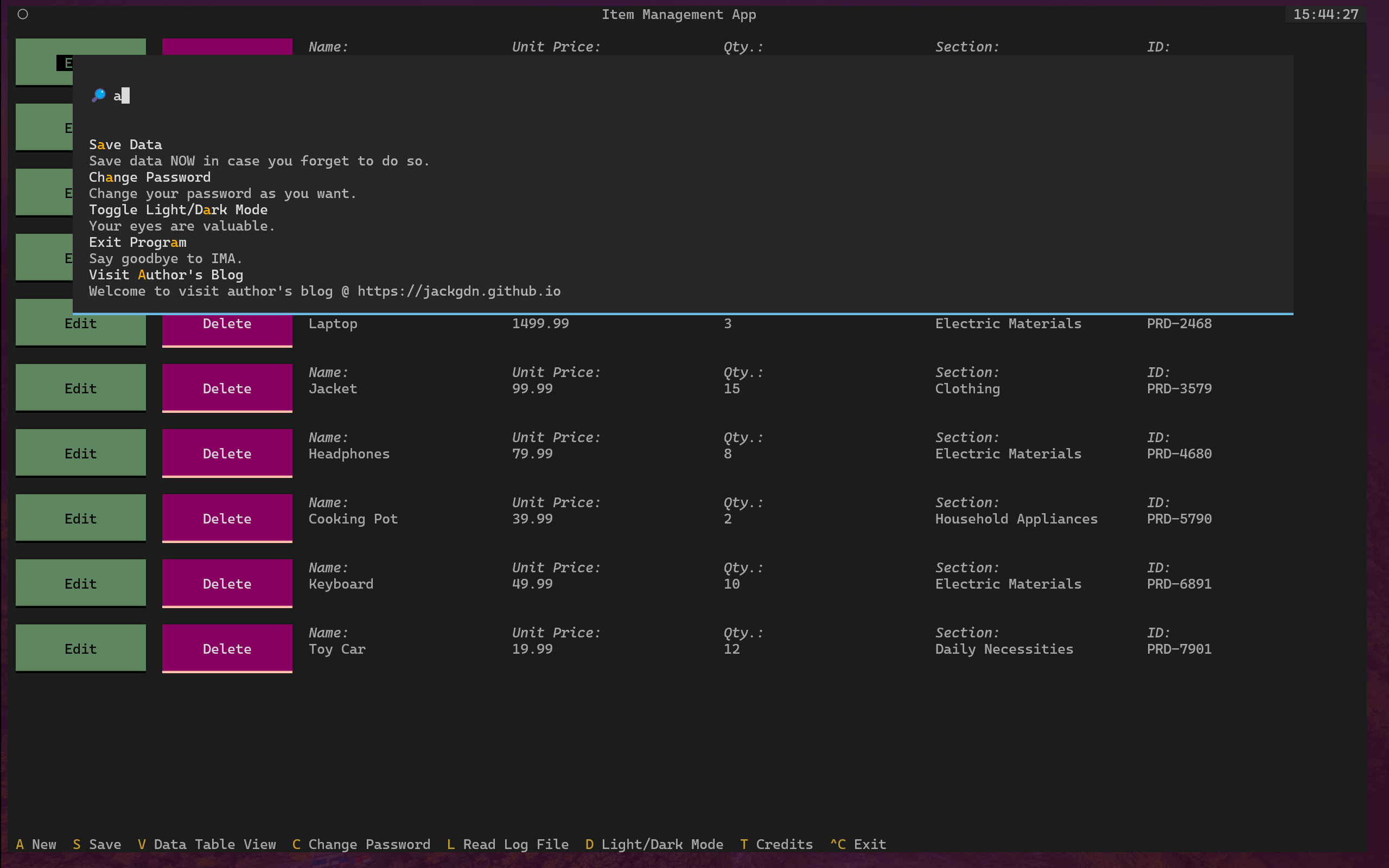Select the Exit Program command

138,243
